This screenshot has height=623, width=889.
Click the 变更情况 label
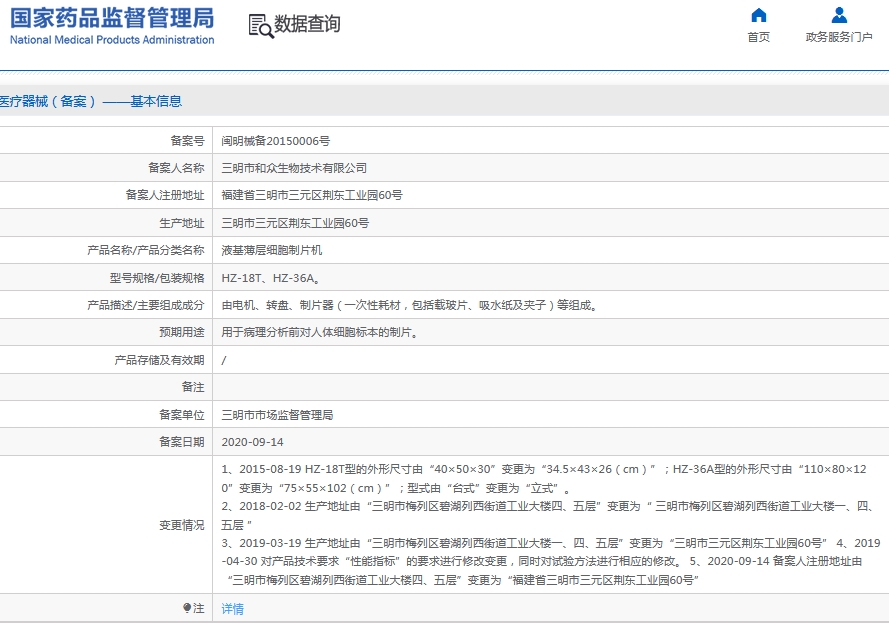[x=181, y=525]
